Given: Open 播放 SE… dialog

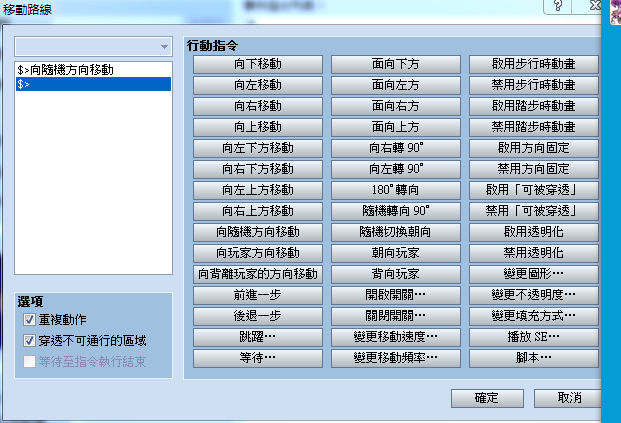Looking at the screenshot, I should [533, 337].
